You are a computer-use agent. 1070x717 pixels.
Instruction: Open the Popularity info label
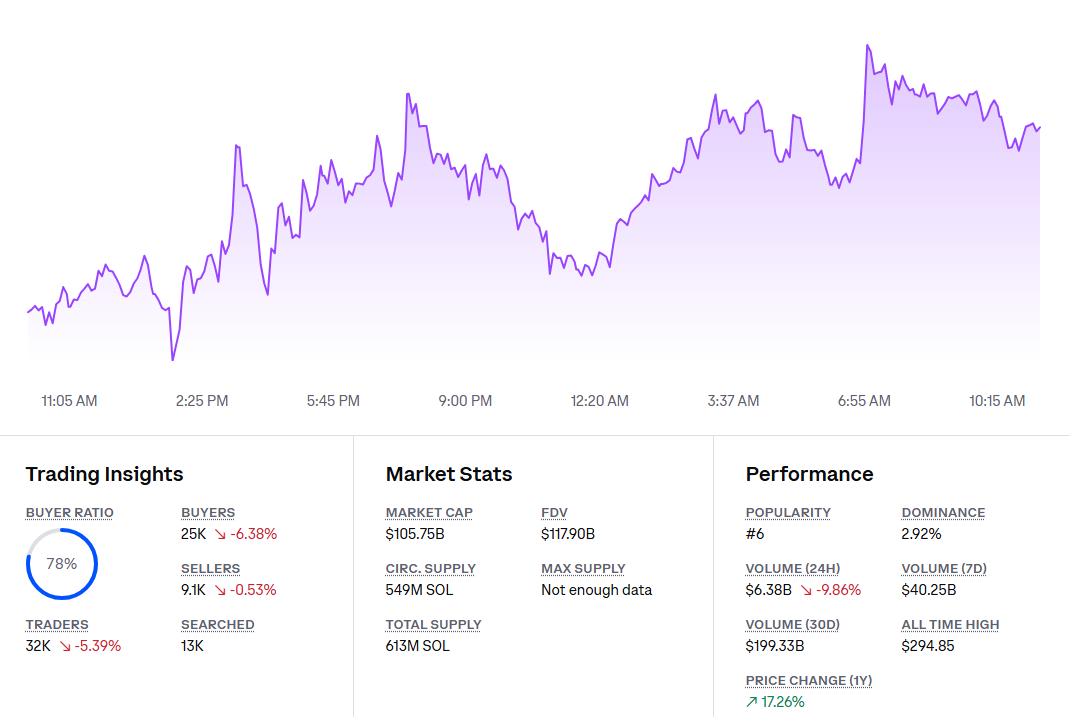(x=787, y=512)
